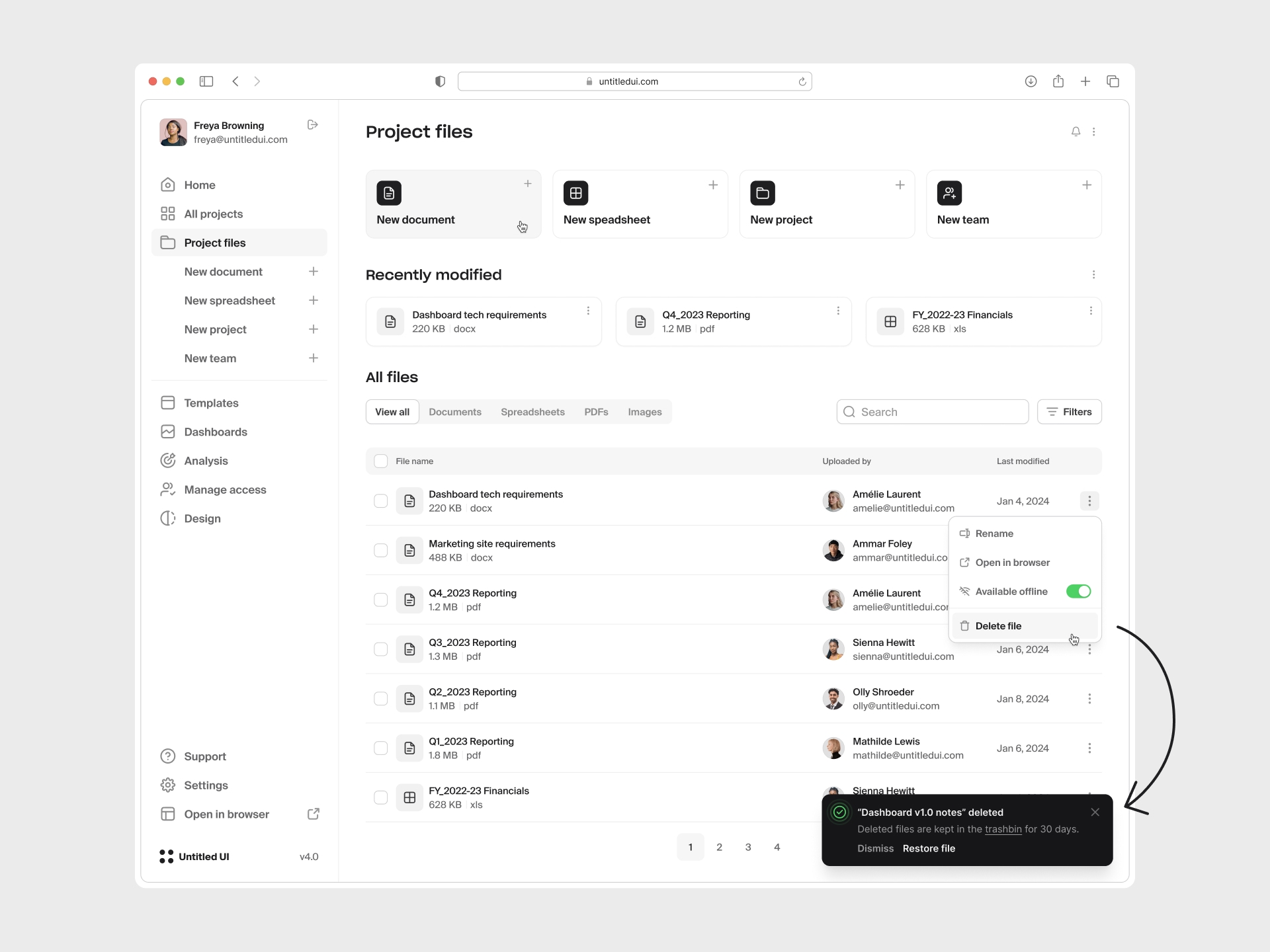This screenshot has height=952, width=1270.
Task: Switch to the Spreadsheets tab
Action: tap(533, 411)
